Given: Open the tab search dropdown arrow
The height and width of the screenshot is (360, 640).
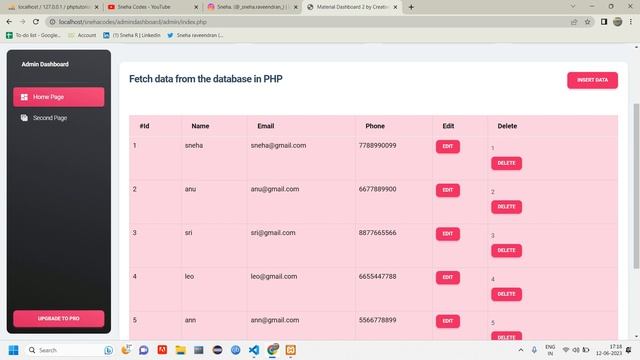Looking at the screenshot, I should pos(573,7).
